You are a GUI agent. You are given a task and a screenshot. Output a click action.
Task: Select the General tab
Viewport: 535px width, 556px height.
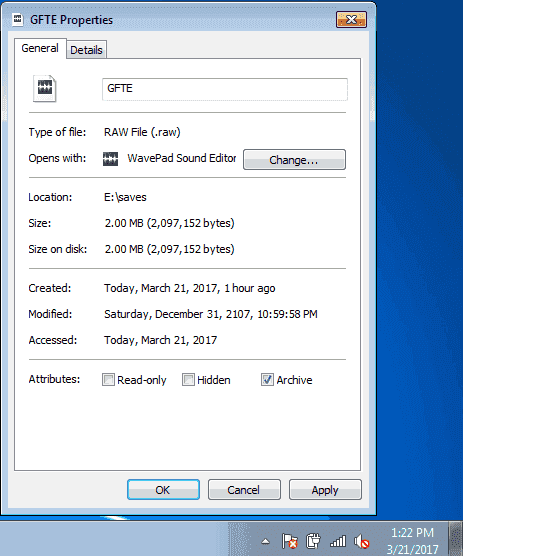coord(40,48)
